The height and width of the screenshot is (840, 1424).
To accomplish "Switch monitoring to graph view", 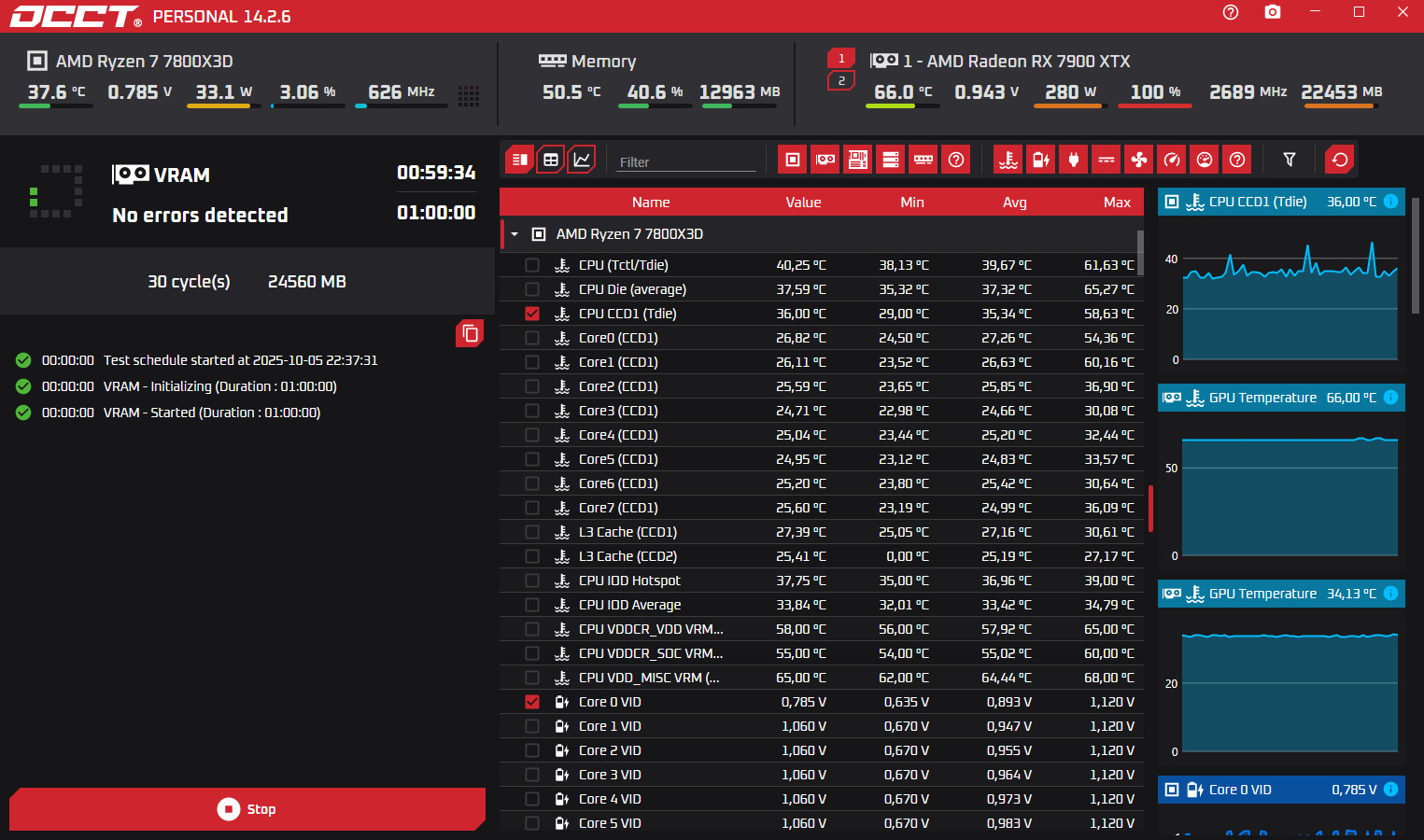I will (582, 160).
